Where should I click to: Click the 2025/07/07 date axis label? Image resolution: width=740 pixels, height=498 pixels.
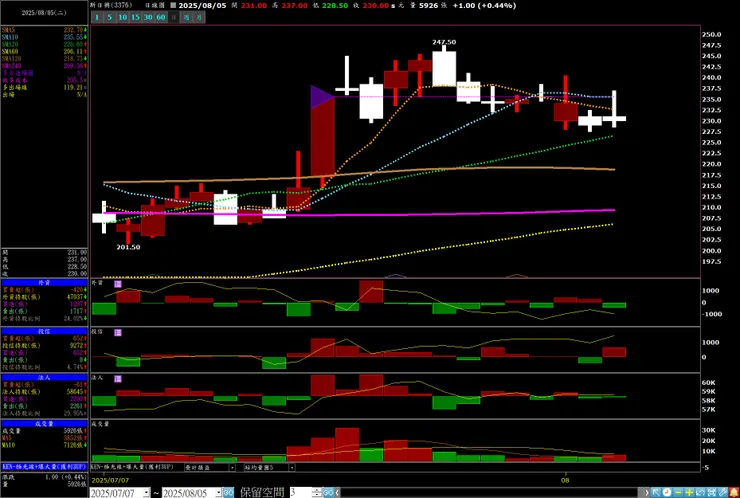[x=110, y=480]
